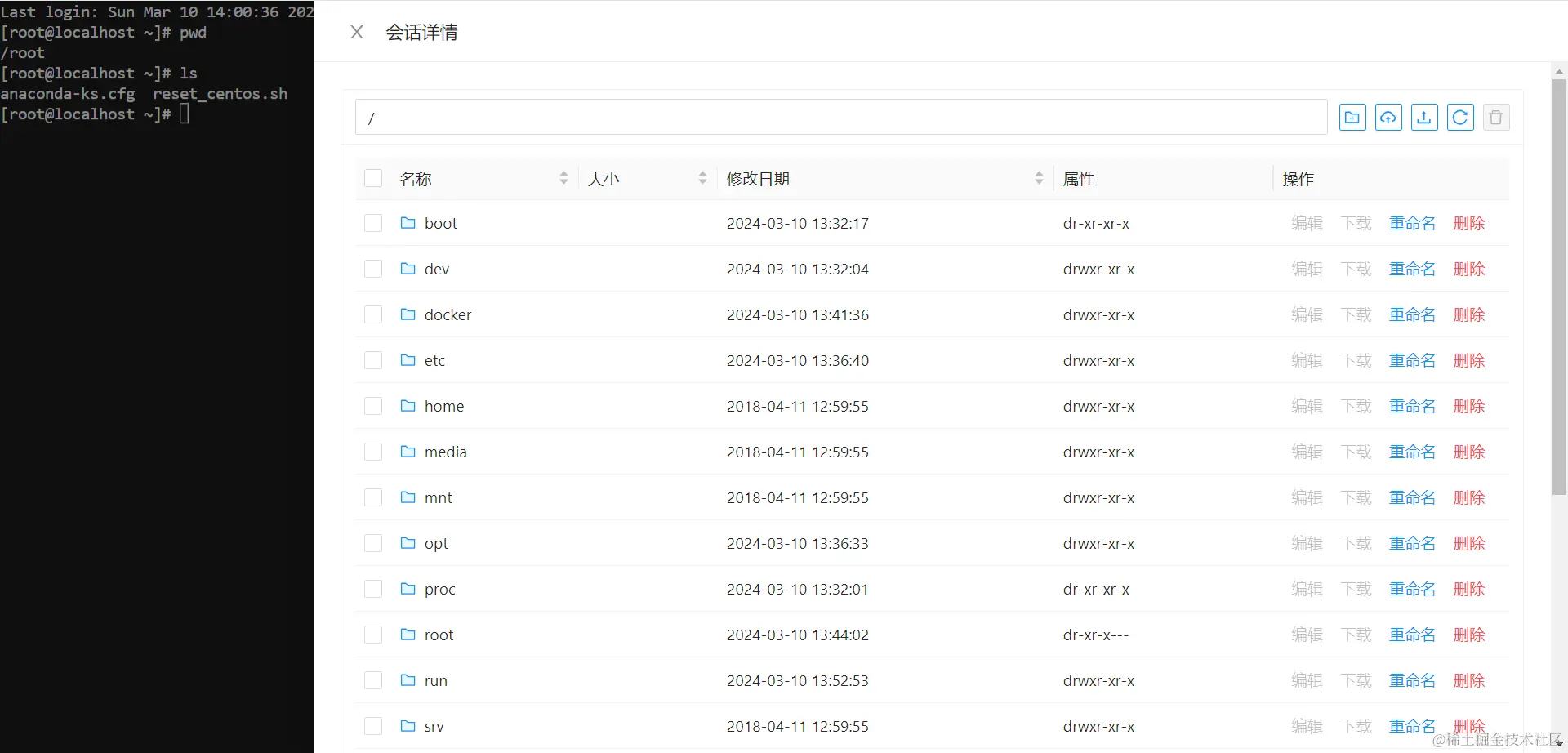Viewport: 1568px width, 753px height.
Task: Delete the proc folder via 删除
Action: pyautogui.click(x=1469, y=589)
